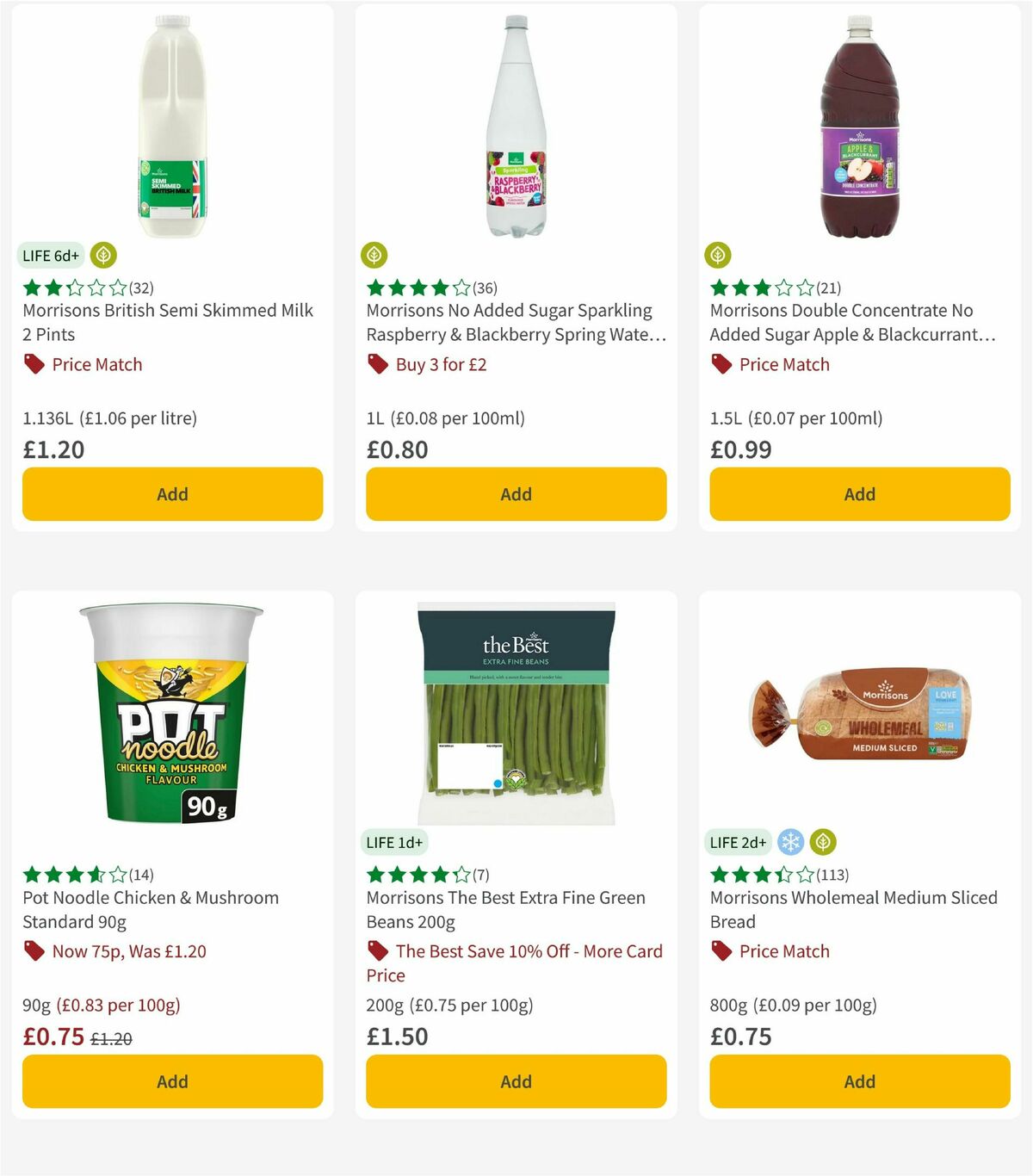Viewport: 1033px width, 1176px height.
Task: Click the vegetarian icon beside the bread's snowflake
Action: pyautogui.click(x=823, y=842)
